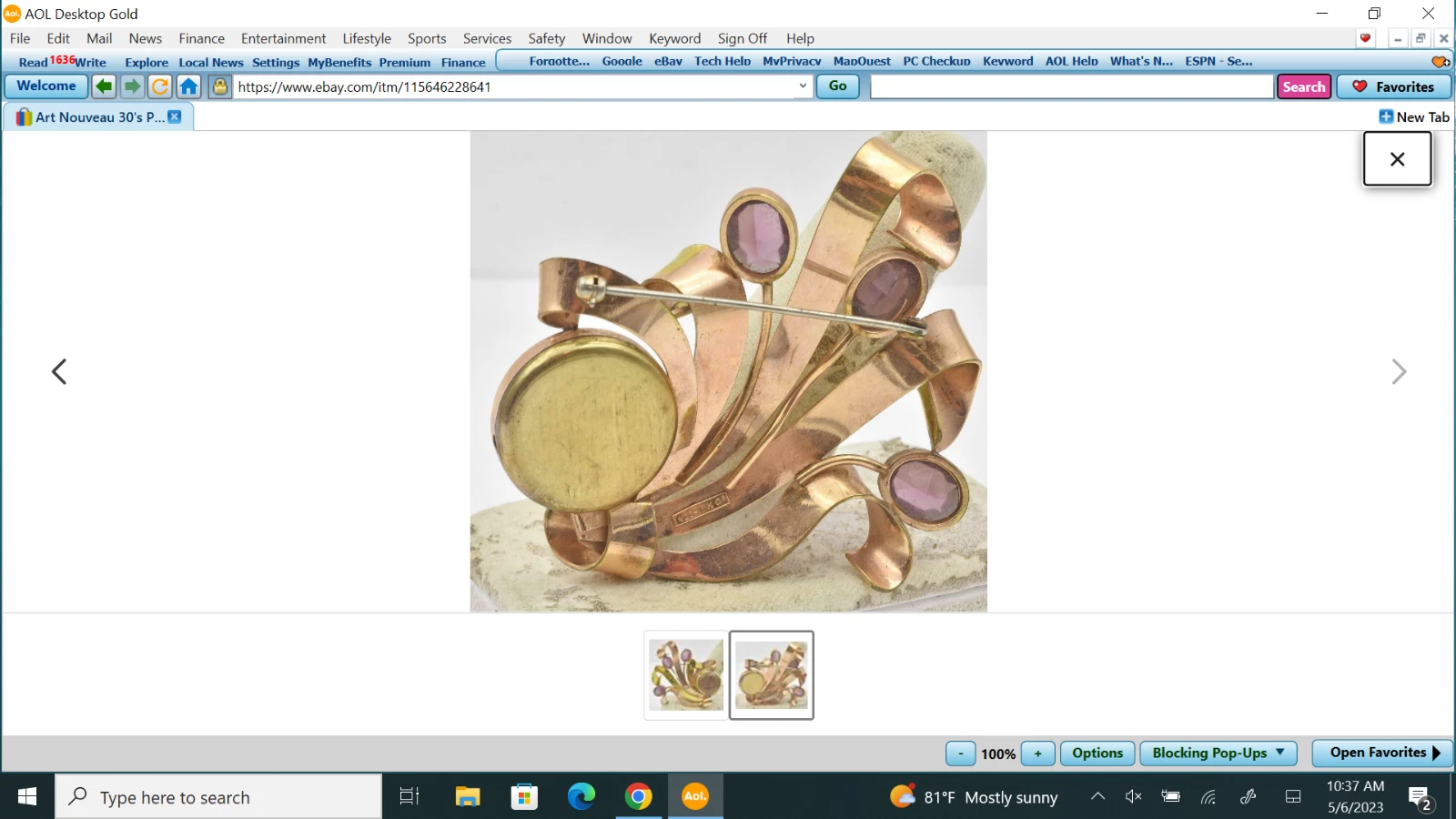This screenshot has height=819, width=1456.
Task: Open the pen workspace tray icon
Action: point(1249,797)
